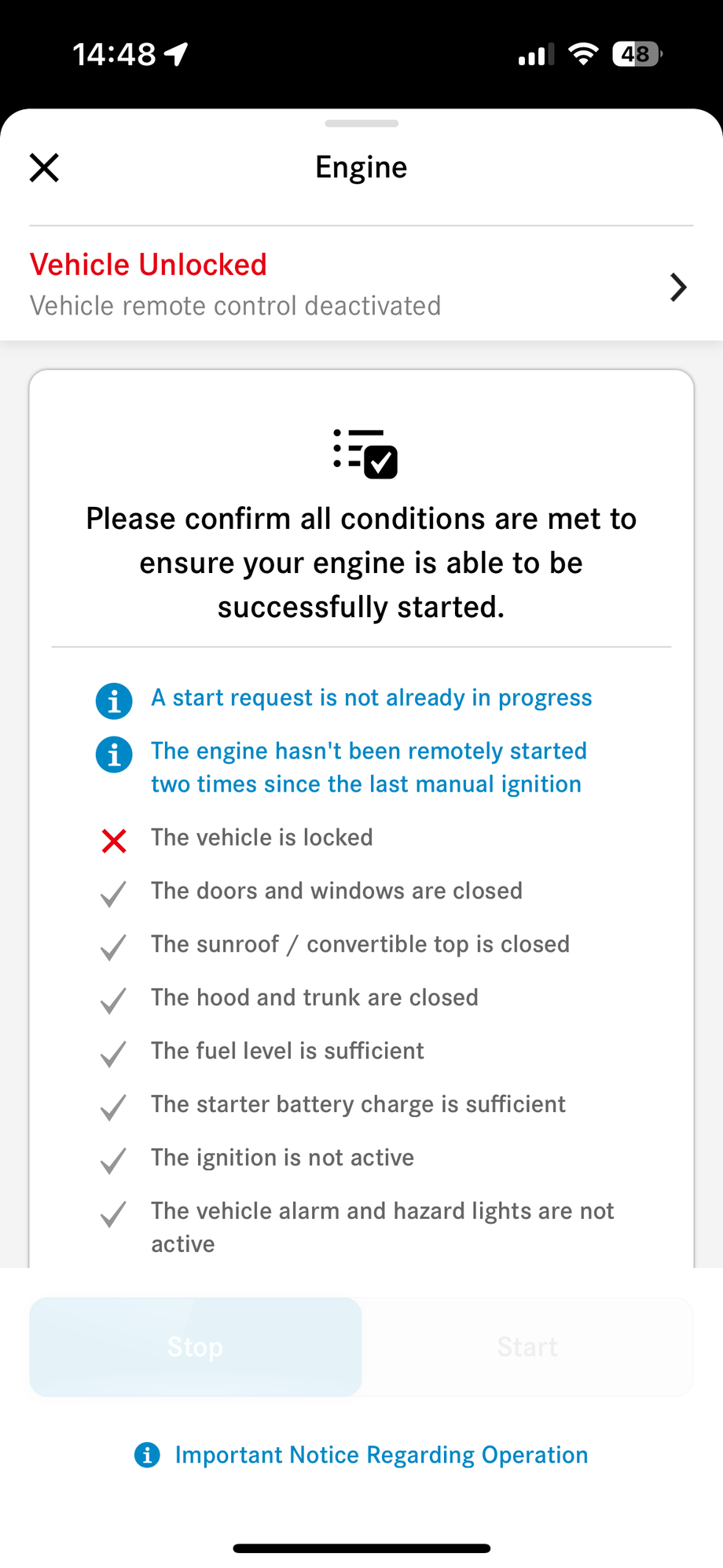Close the Engine sheet with the X

(44, 167)
